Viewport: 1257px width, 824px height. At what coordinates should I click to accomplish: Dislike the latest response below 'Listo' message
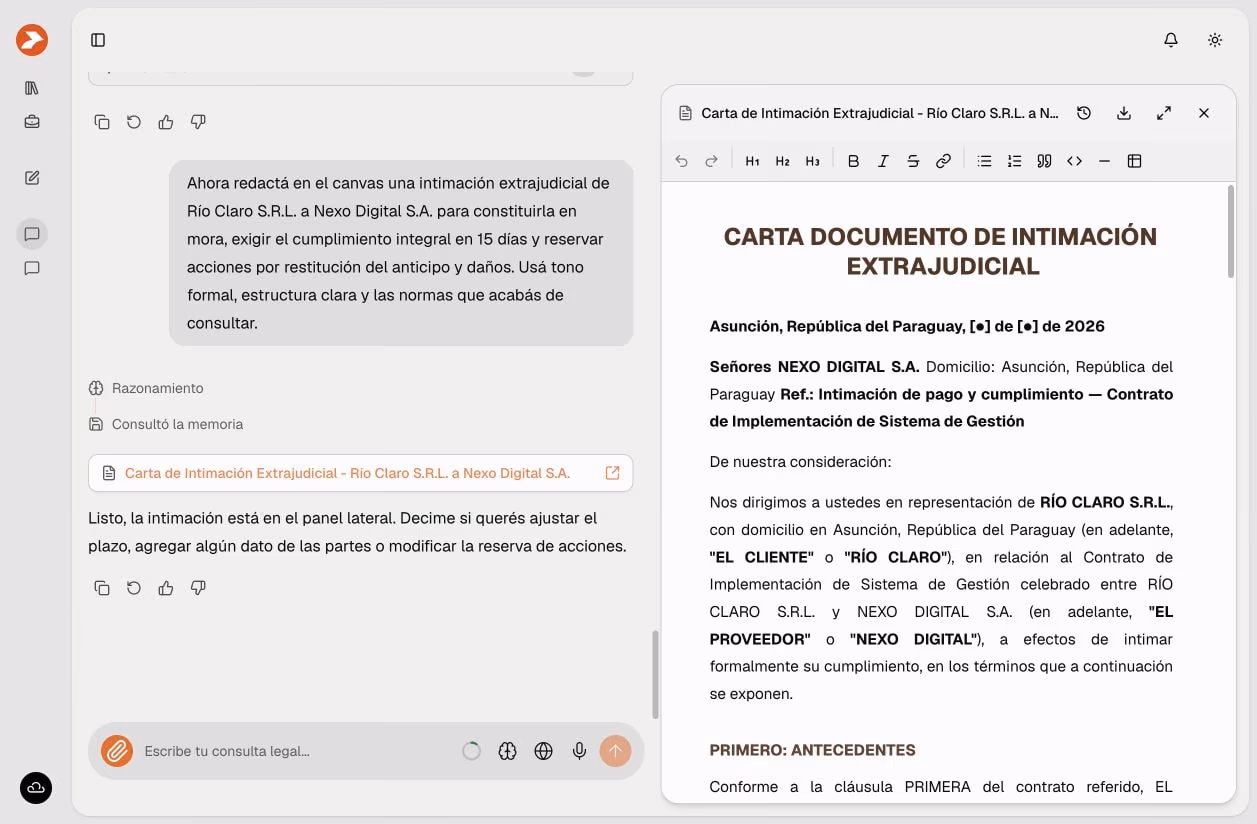(x=198, y=588)
